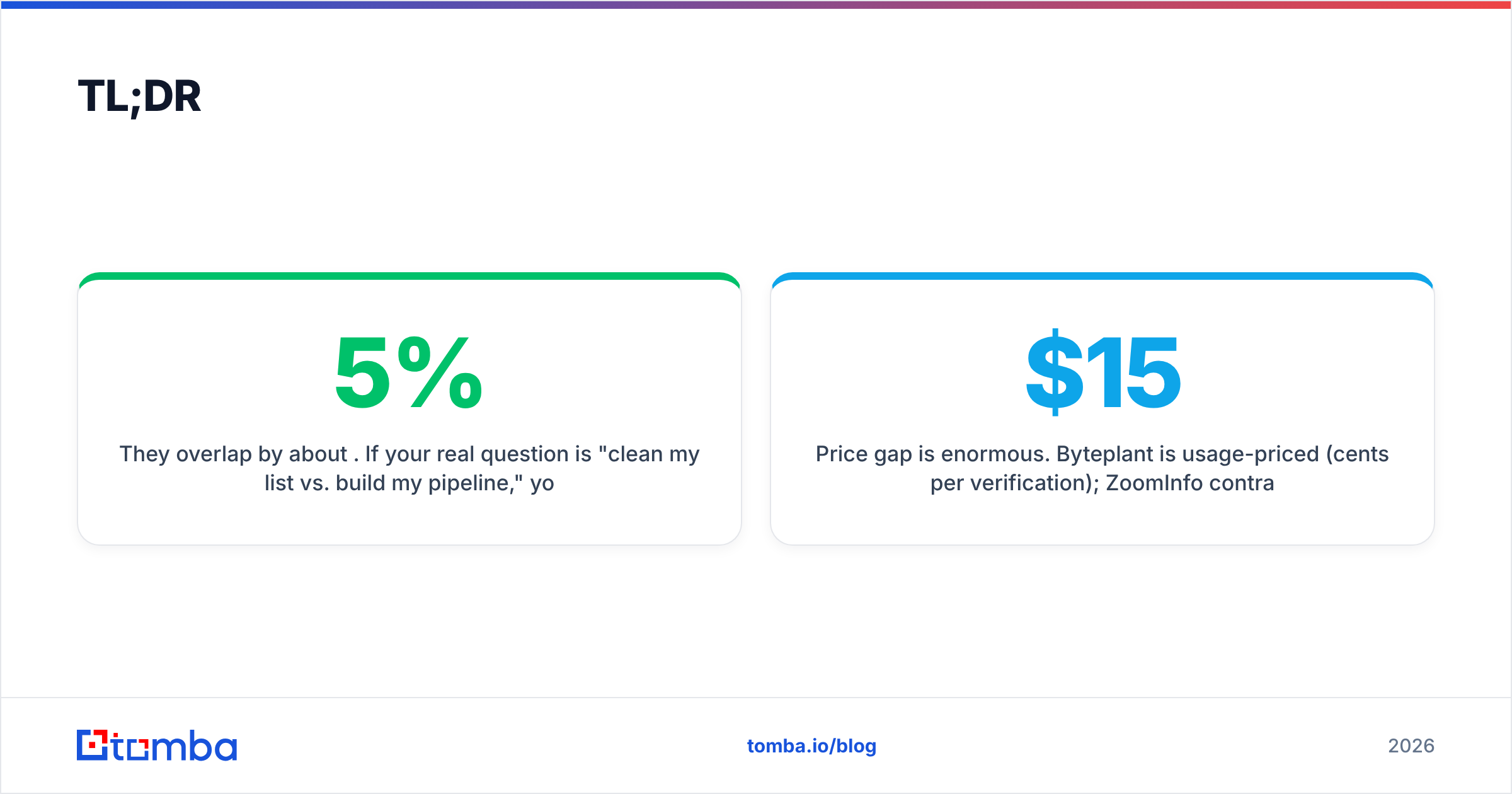Screen dimensions: 1512x794
Task: Select the 'They overlap by about' description
Action: pos(409,468)
